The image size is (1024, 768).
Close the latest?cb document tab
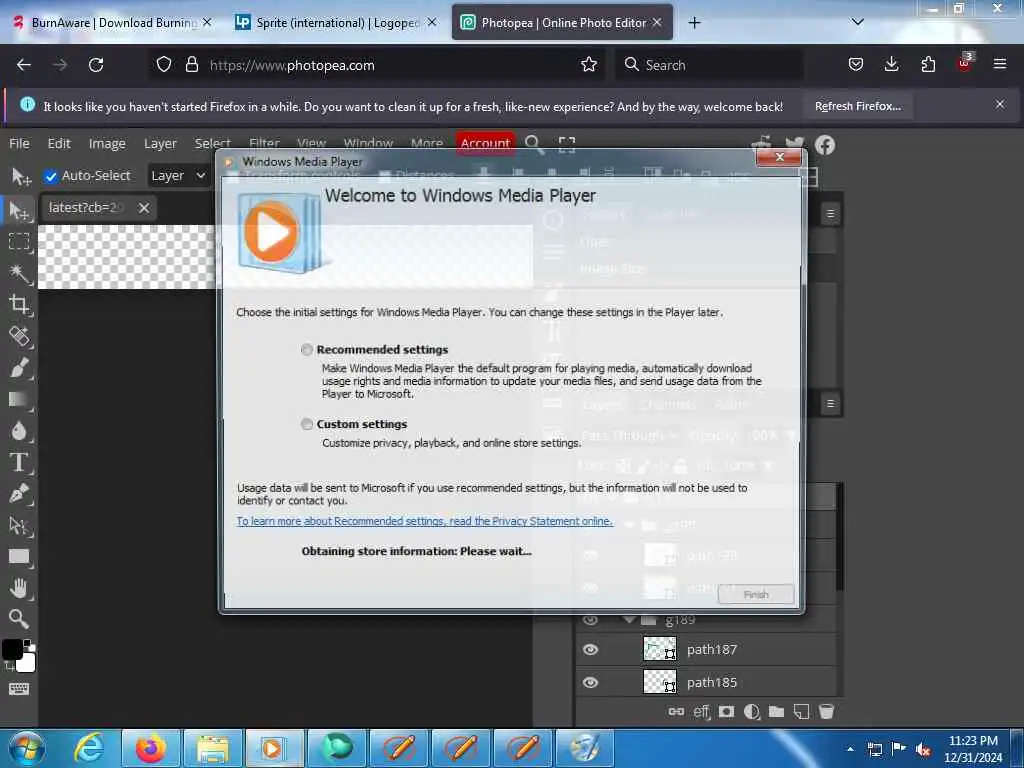point(144,208)
